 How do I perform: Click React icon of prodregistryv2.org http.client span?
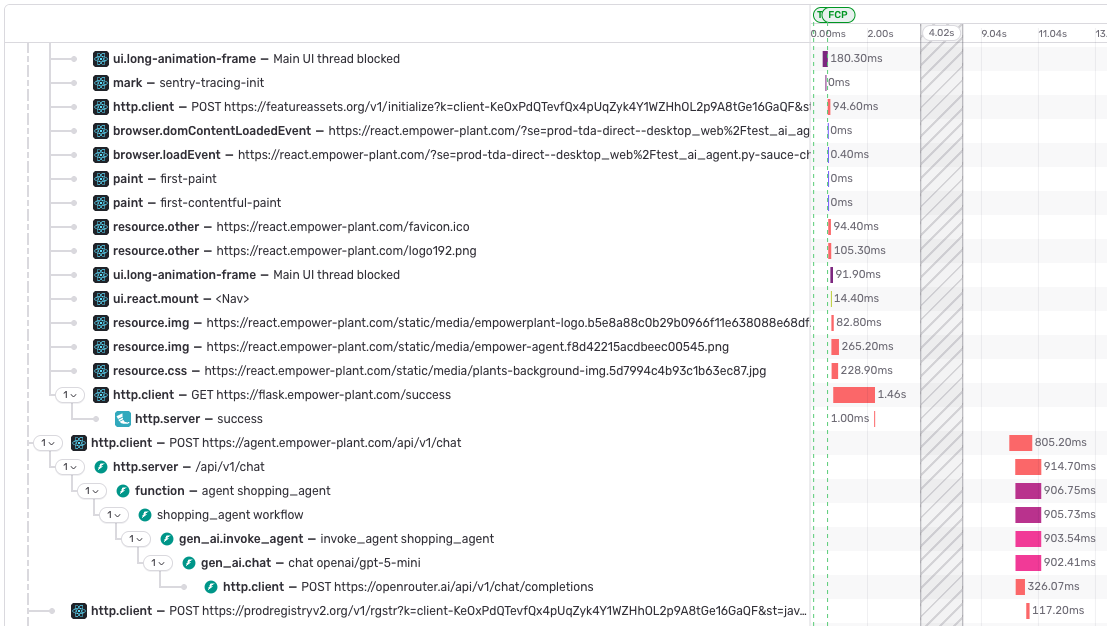click(x=79, y=610)
